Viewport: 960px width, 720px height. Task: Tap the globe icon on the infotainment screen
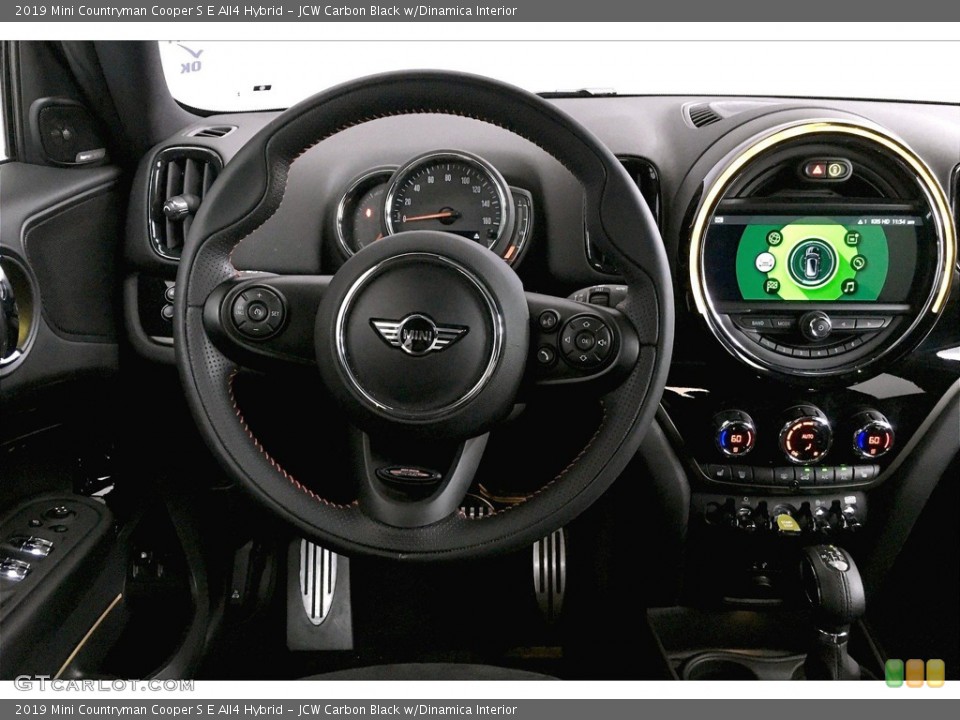[774, 238]
